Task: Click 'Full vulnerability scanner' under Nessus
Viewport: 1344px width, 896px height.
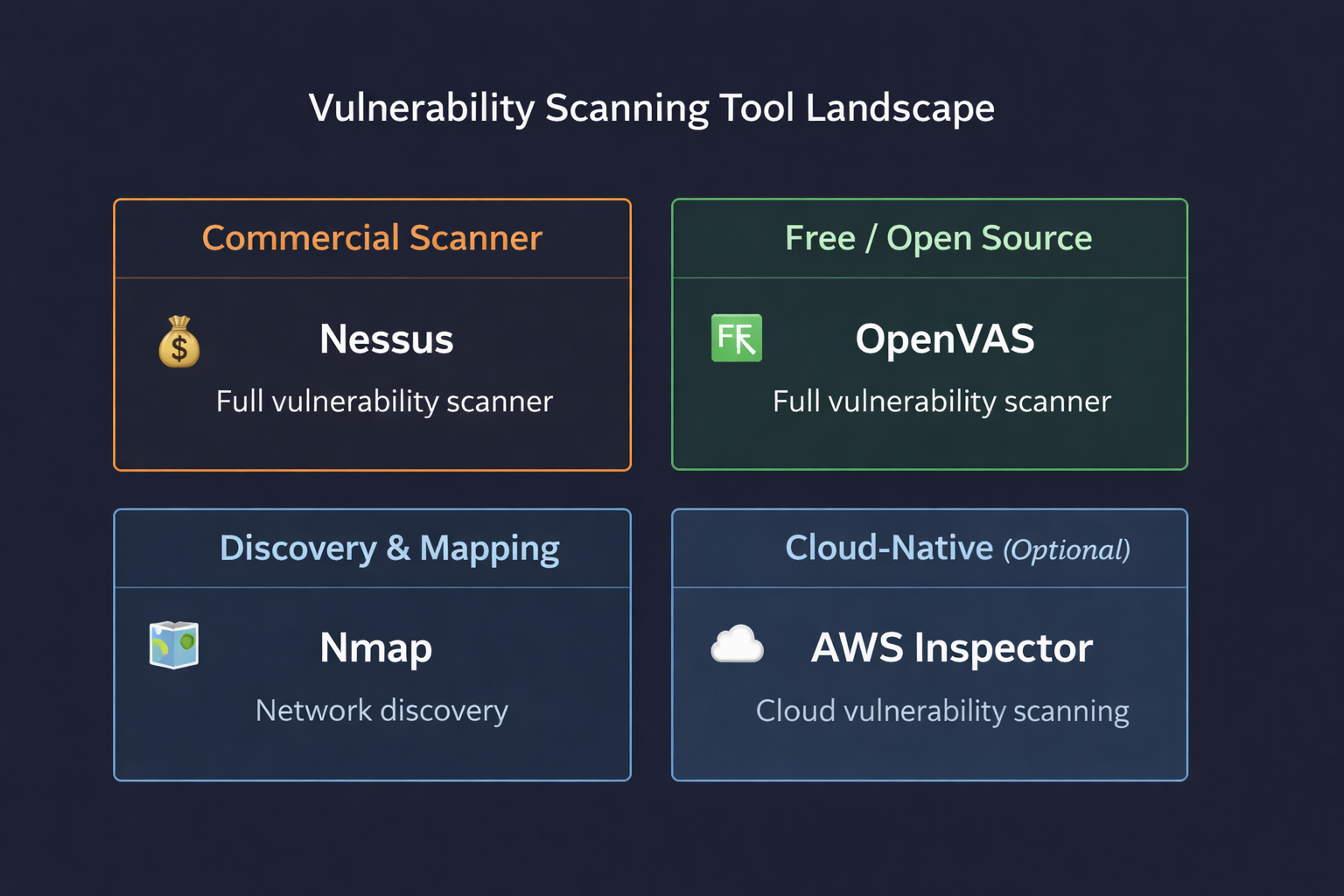Action: pos(384,402)
